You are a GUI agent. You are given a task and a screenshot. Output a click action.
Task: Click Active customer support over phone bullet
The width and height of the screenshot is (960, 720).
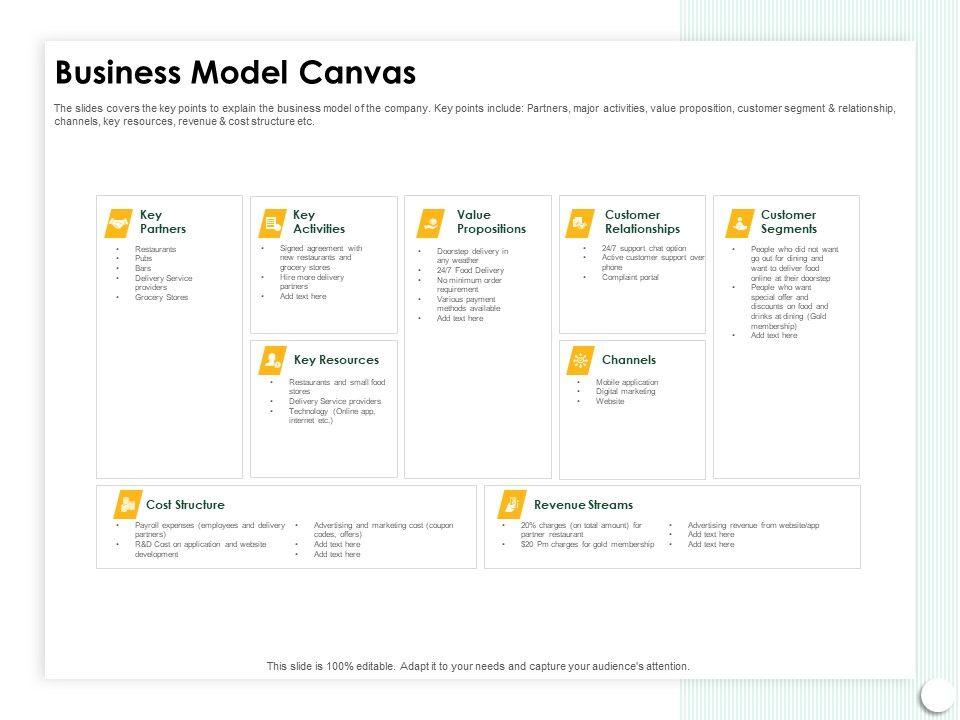653,263
